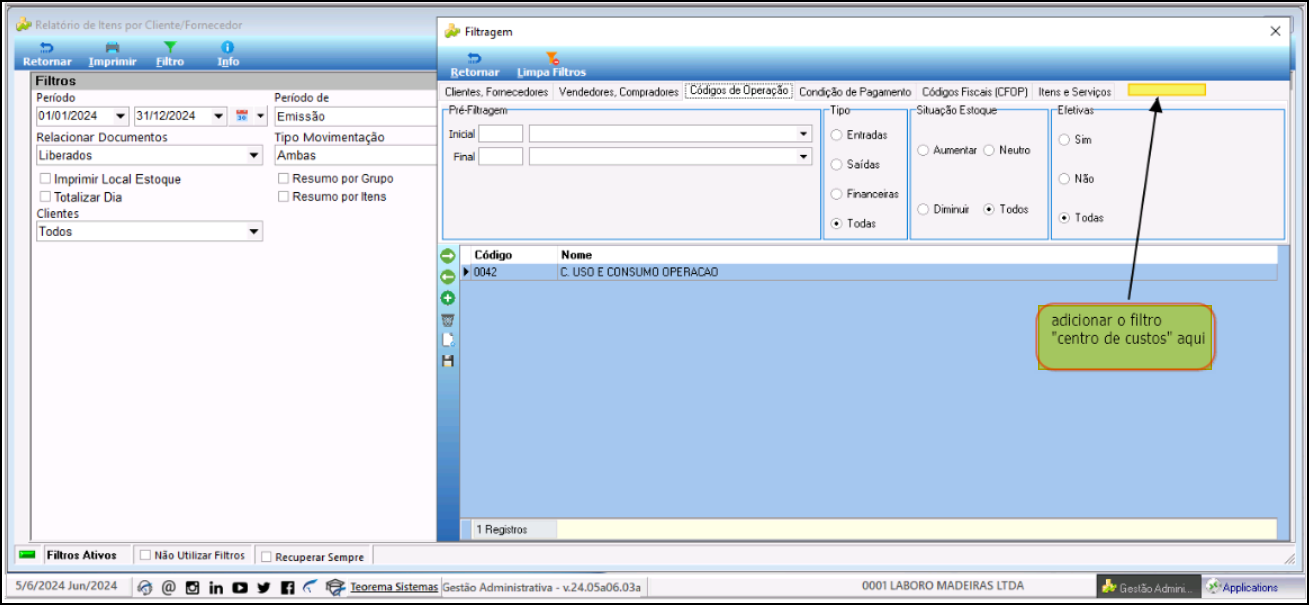Click the green indicator beside Filtros Ativos
This screenshot has height=605, width=1309.
click(28, 554)
